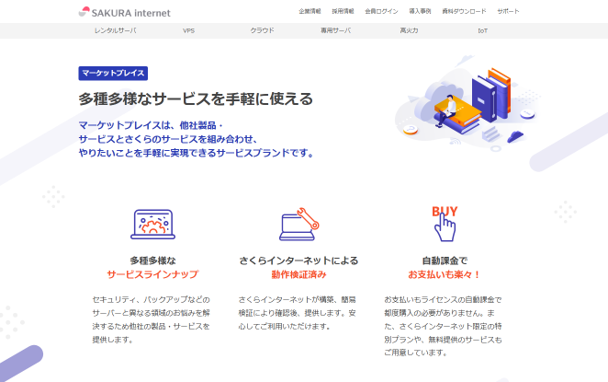608x382 pixels.
Task: Click the books and cloud hero illustration
Action: pyautogui.click(x=468, y=104)
